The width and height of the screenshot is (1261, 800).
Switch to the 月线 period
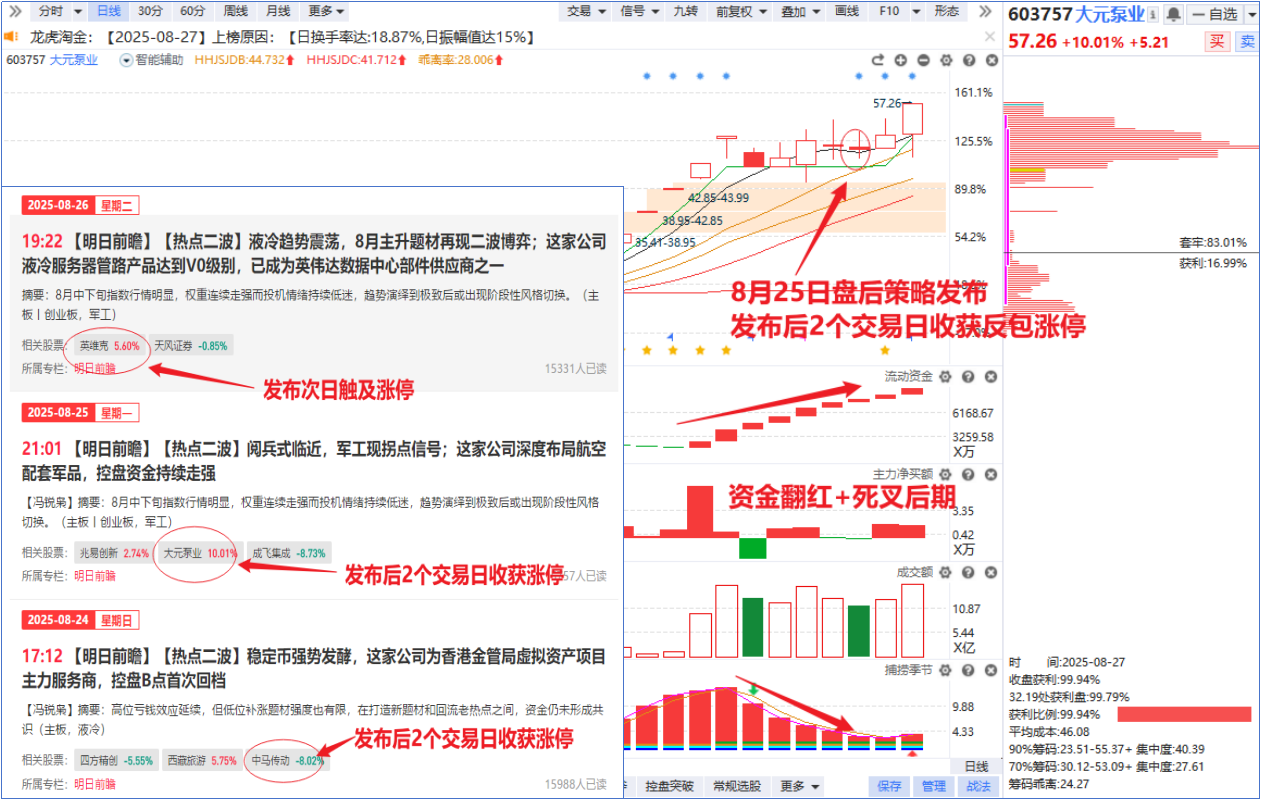(277, 11)
